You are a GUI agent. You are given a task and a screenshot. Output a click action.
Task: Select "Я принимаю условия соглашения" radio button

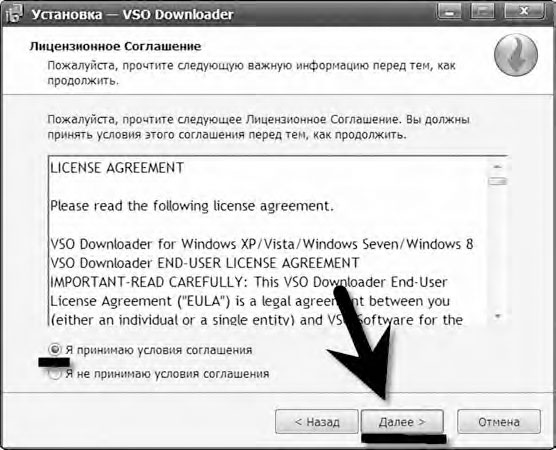click(x=55, y=350)
